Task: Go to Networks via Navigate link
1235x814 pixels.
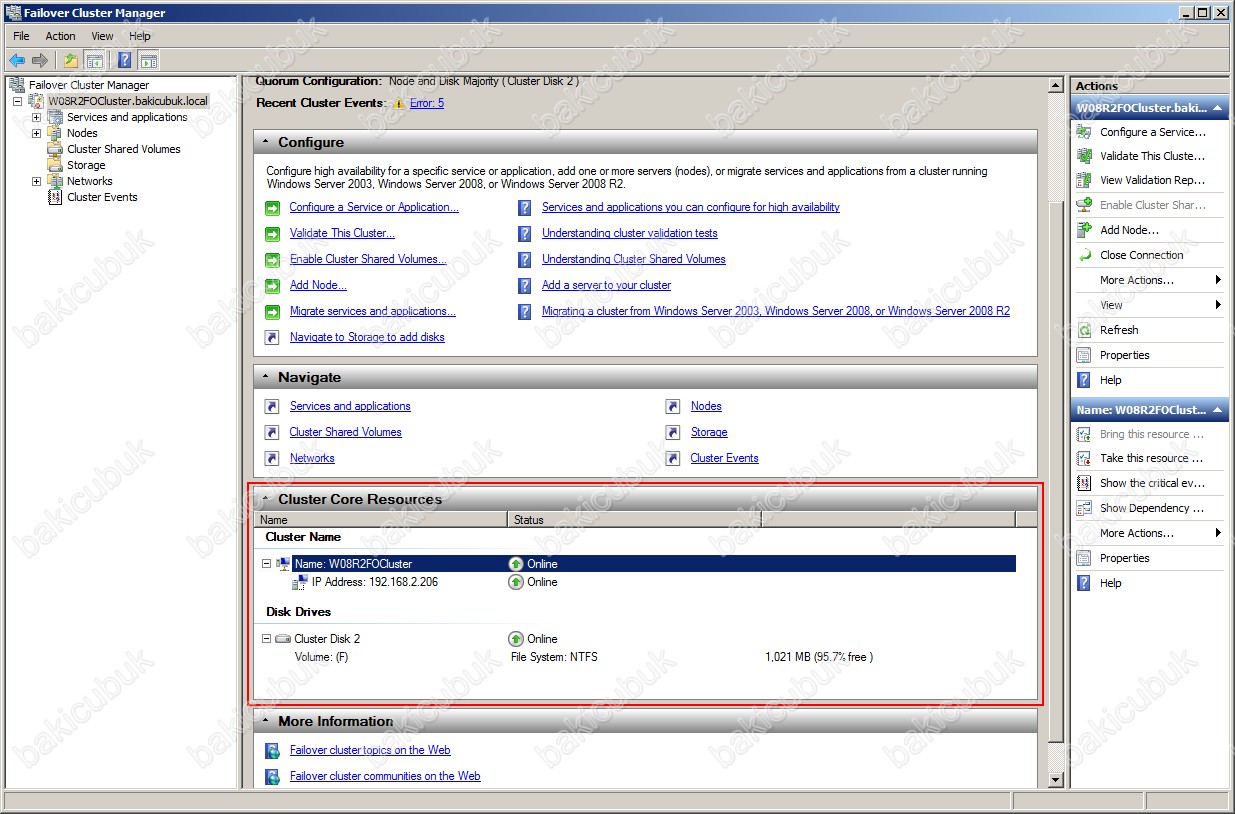Action: [x=312, y=459]
